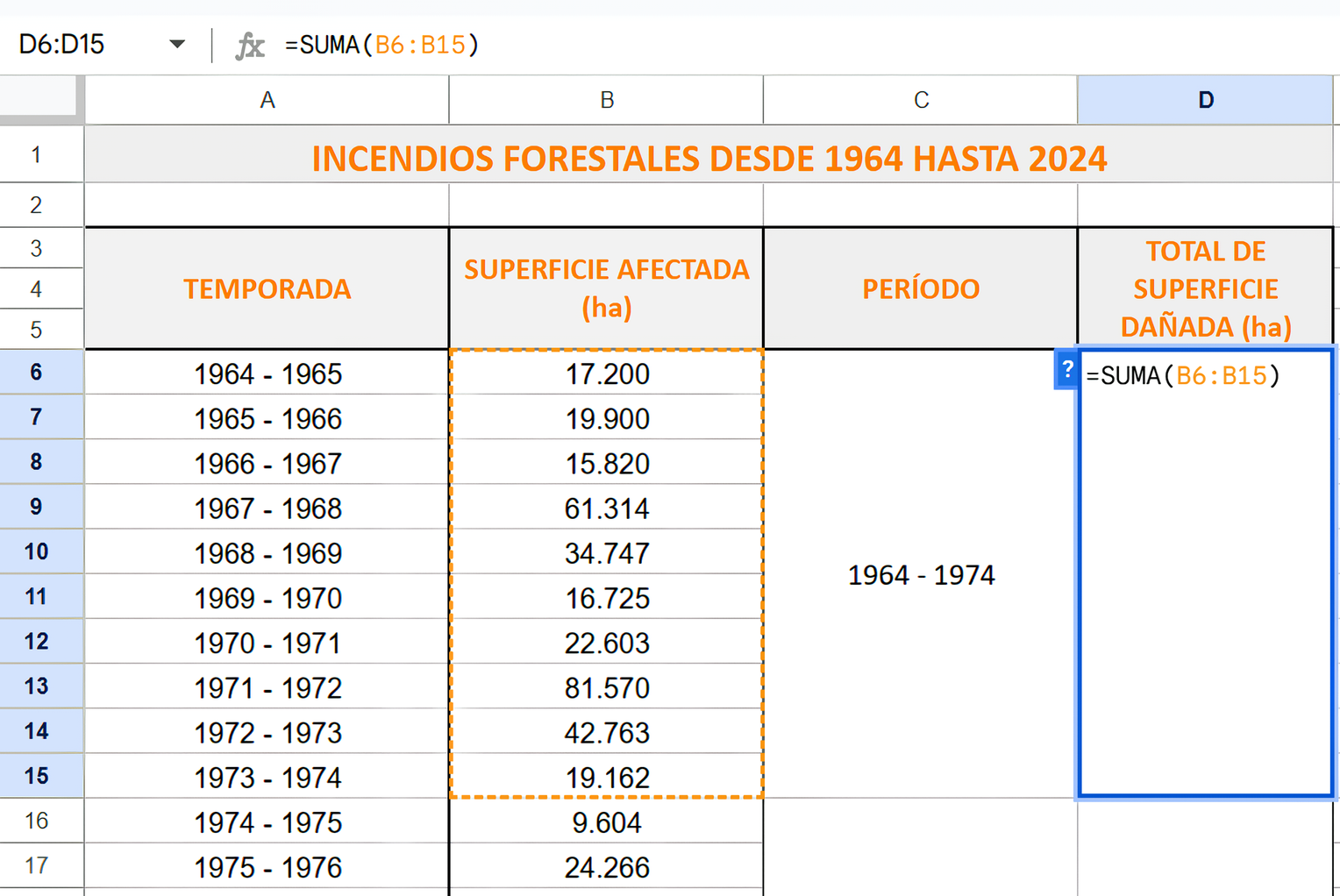This screenshot has width=1340, height=896.
Task: Click the fx function icon
Action: (x=250, y=46)
